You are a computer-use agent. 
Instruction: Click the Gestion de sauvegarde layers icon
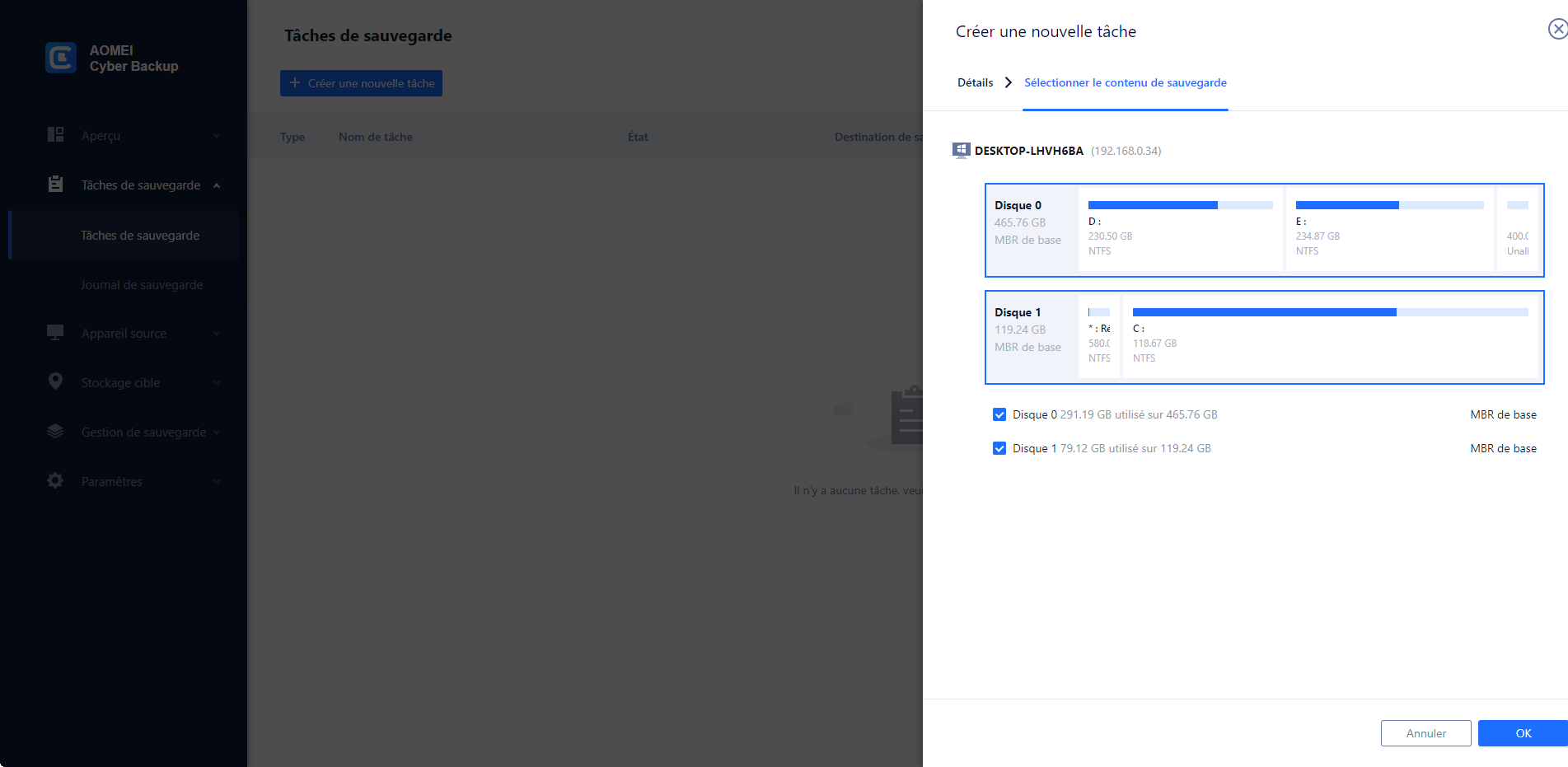tap(55, 431)
